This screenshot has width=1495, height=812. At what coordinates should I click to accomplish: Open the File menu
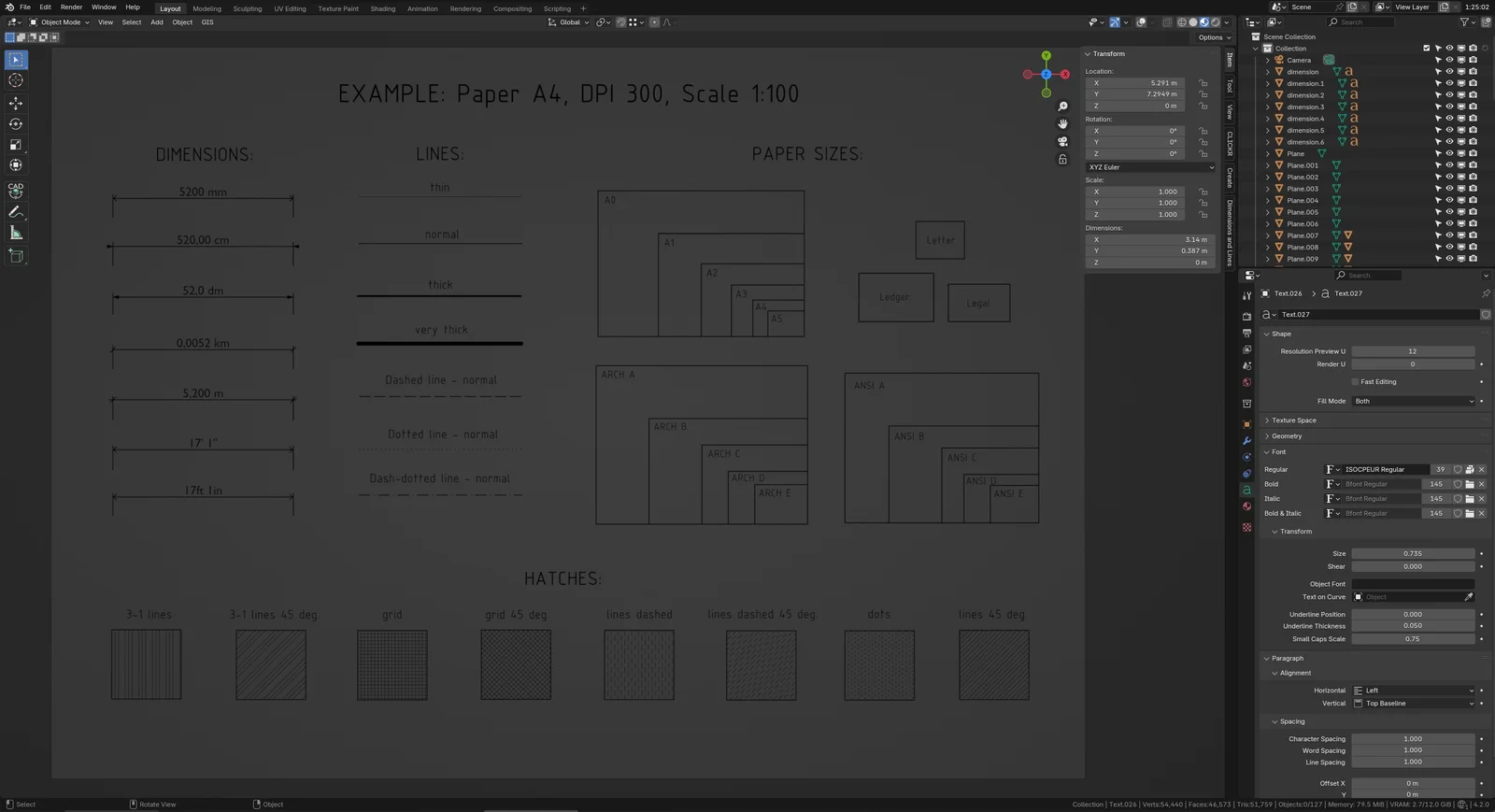tap(25, 7)
